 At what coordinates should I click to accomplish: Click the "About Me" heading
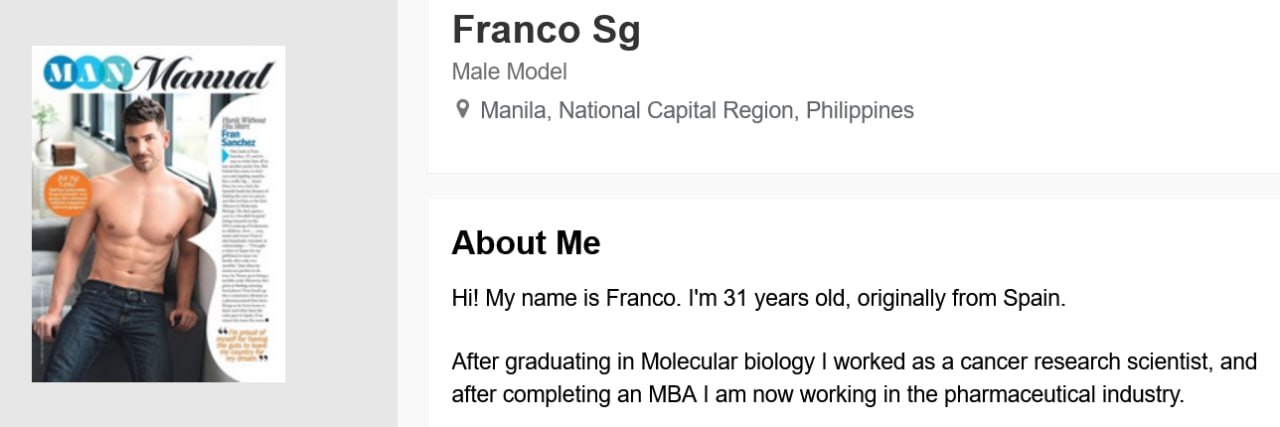(x=526, y=243)
